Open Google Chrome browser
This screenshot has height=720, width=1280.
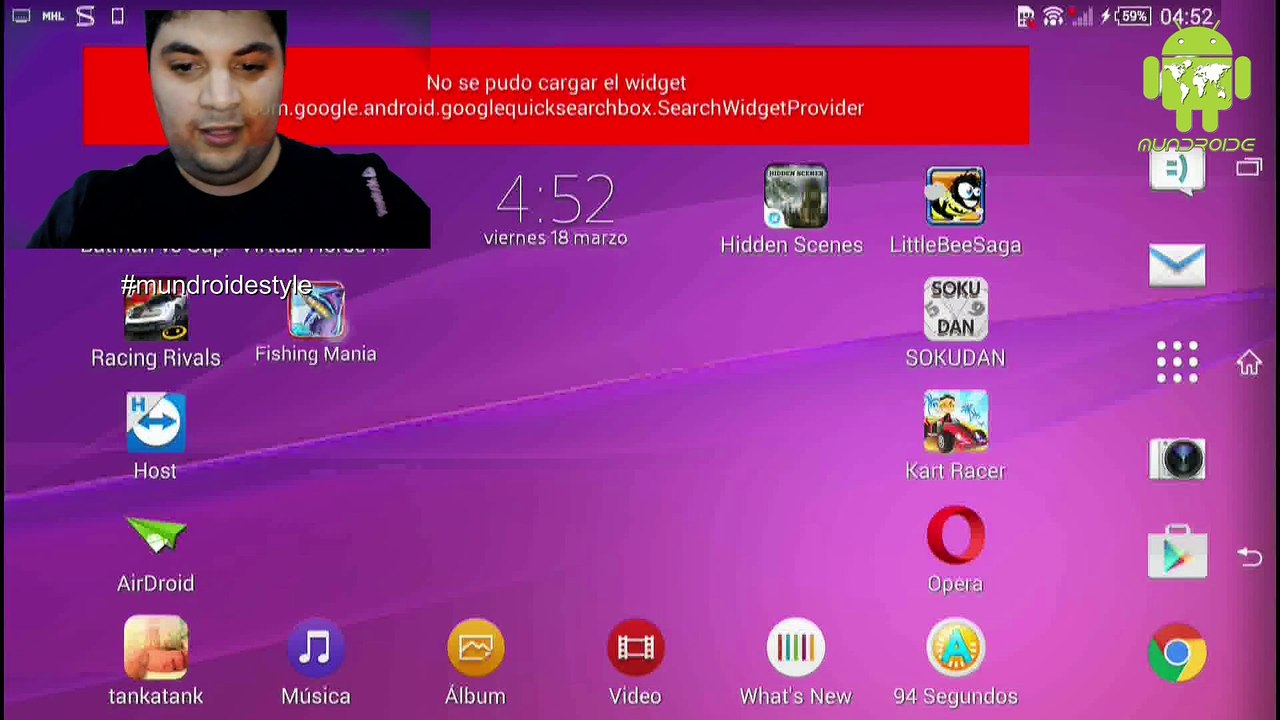tap(1177, 652)
